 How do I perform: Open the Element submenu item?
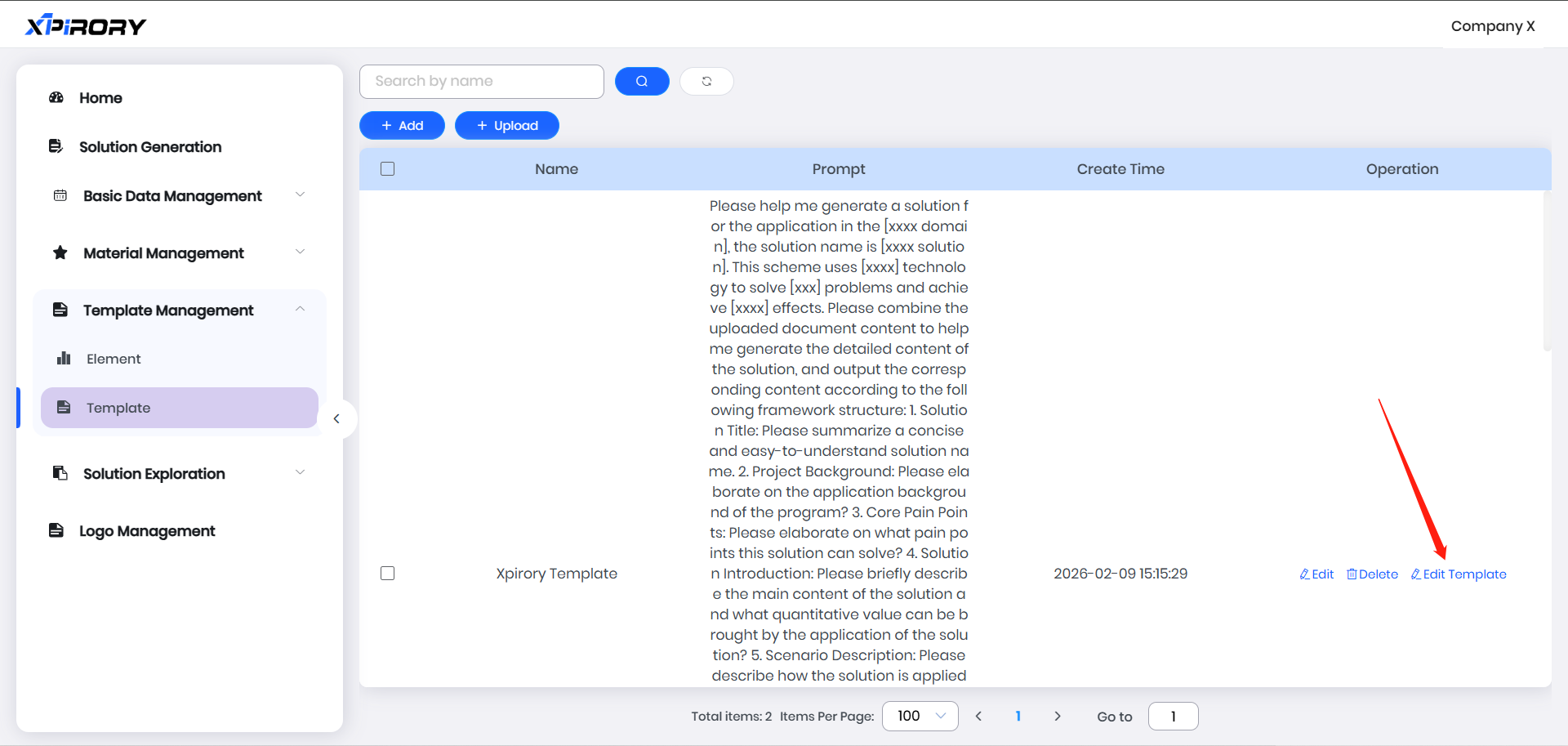pyautogui.click(x=114, y=359)
